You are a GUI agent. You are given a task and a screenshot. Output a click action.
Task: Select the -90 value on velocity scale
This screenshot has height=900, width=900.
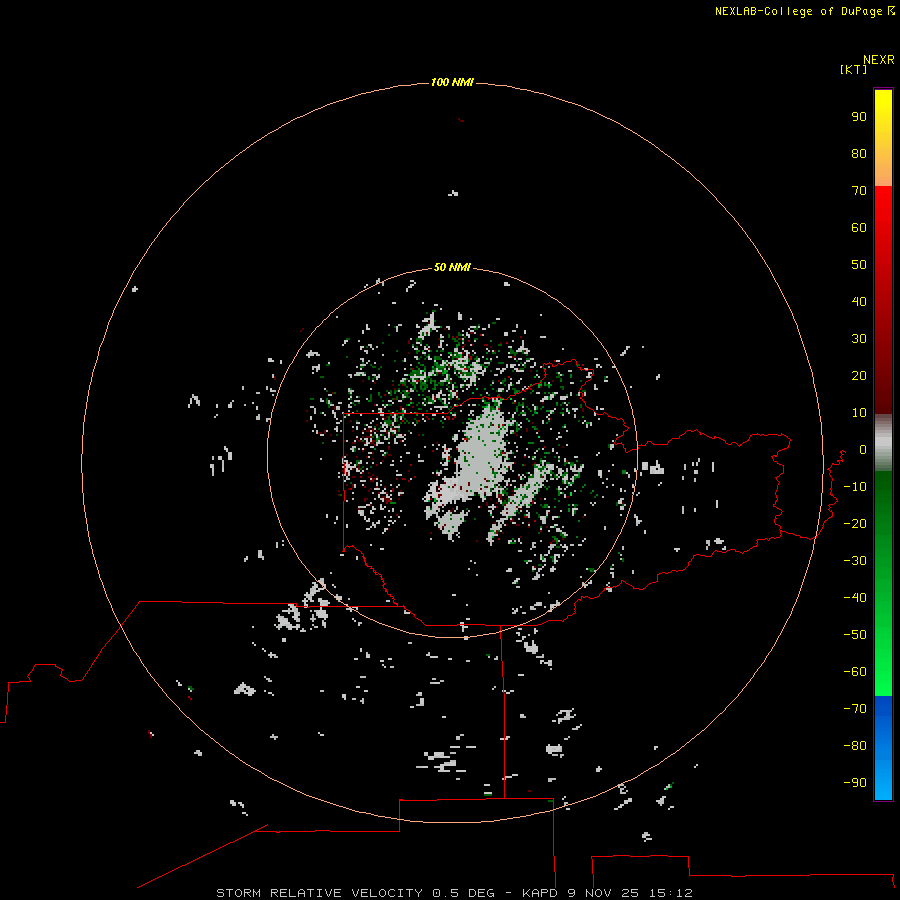coord(855,782)
